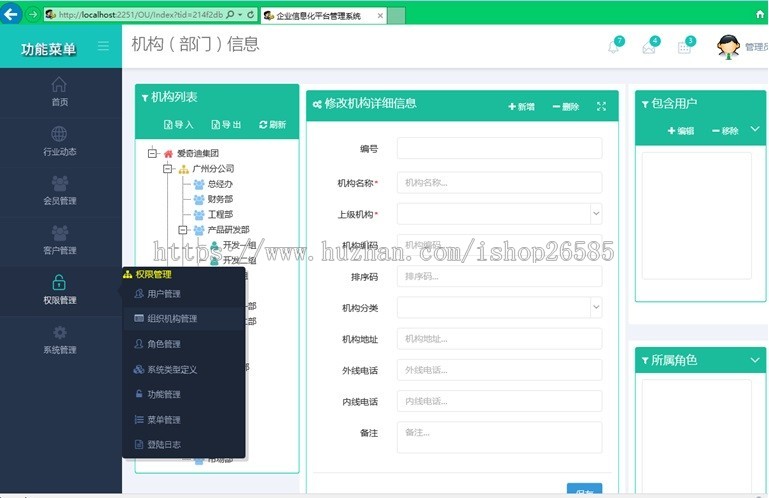
Task: Select 功能管理 in submenu
Action: tap(164, 394)
